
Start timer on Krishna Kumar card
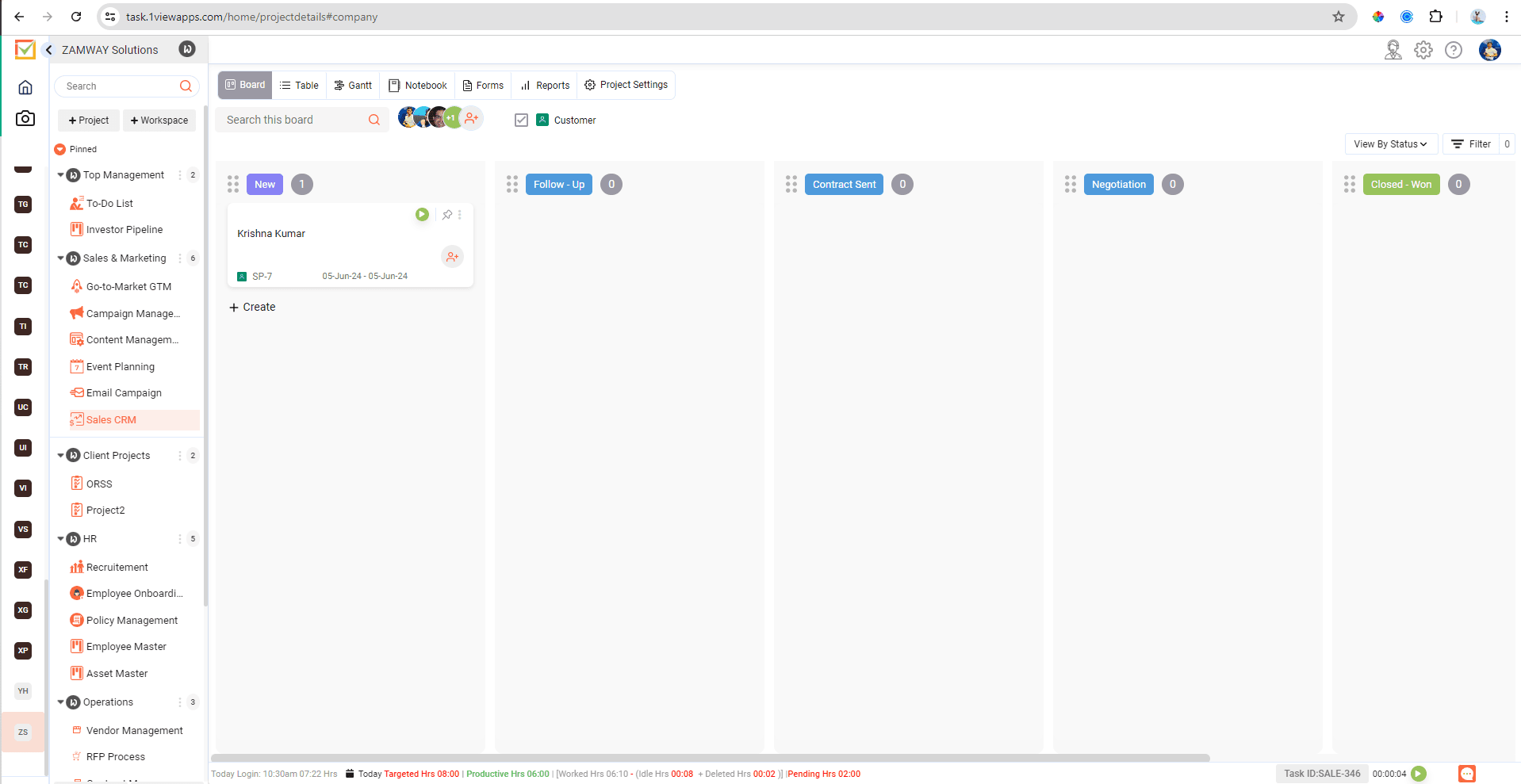(422, 215)
